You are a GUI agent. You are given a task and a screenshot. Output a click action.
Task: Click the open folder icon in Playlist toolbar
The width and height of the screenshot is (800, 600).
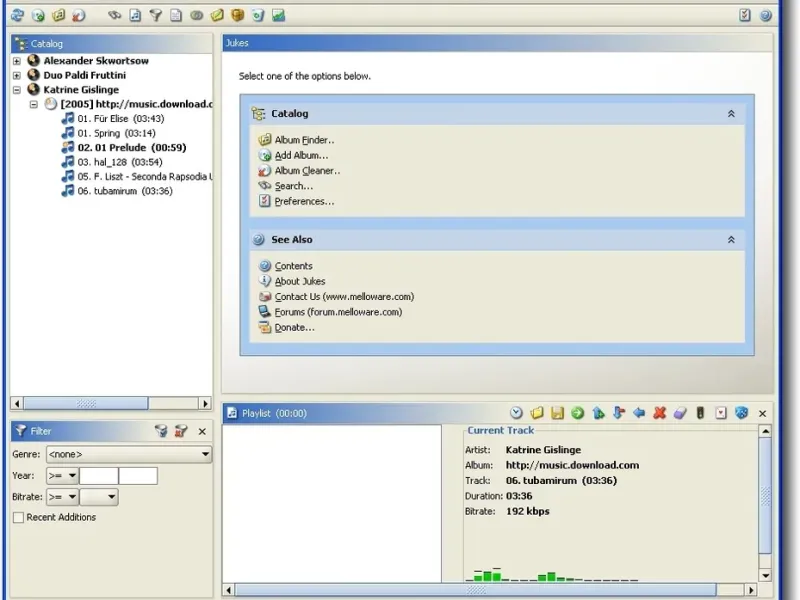coord(537,413)
